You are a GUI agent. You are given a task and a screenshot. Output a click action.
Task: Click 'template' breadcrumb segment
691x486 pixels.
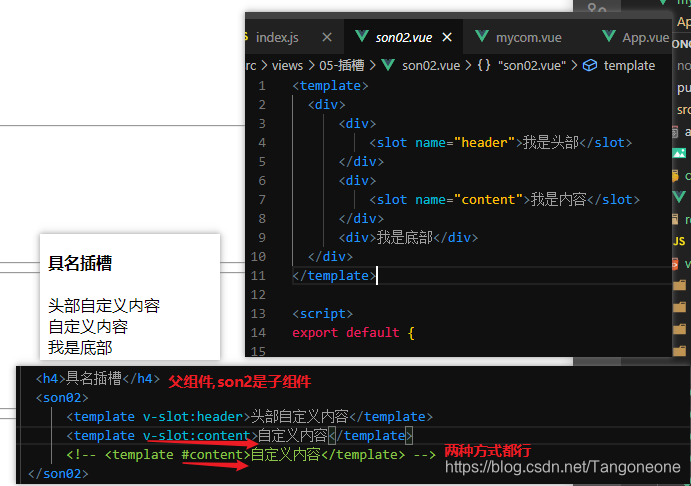pyautogui.click(x=629, y=66)
